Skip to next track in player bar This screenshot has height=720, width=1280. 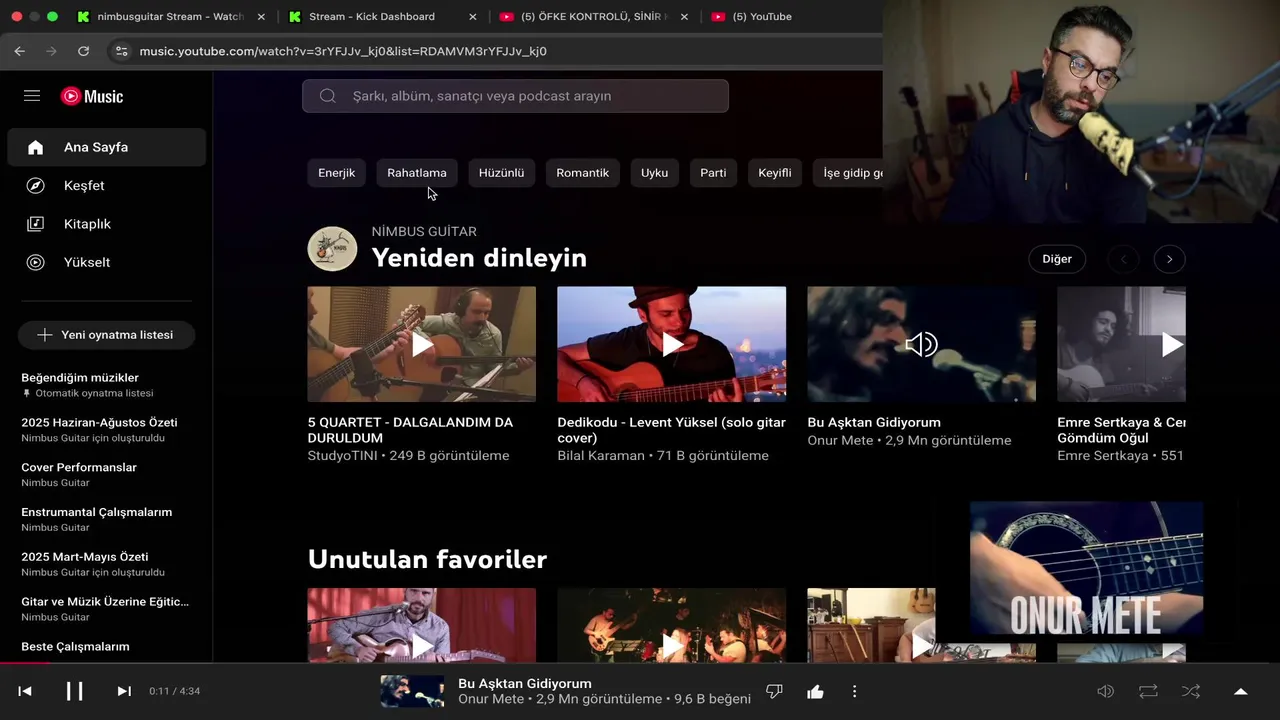pyautogui.click(x=124, y=691)
